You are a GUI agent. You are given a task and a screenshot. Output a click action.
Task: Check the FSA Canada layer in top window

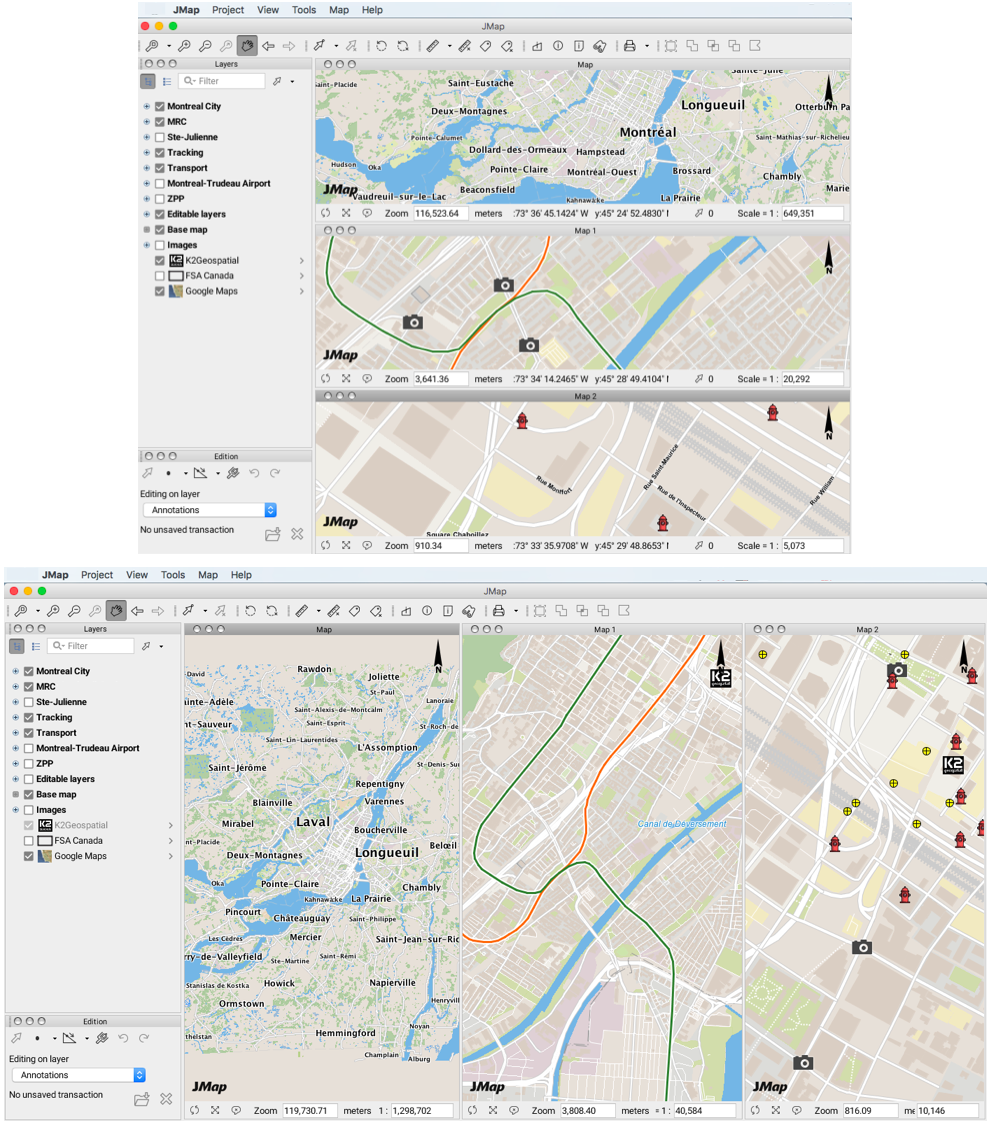[x=159, y=276]
